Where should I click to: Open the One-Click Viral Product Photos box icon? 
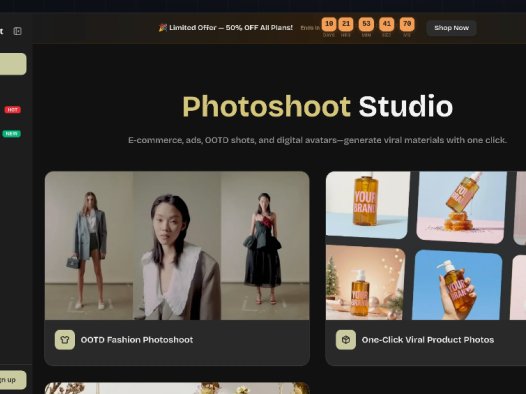click(346, 340)
